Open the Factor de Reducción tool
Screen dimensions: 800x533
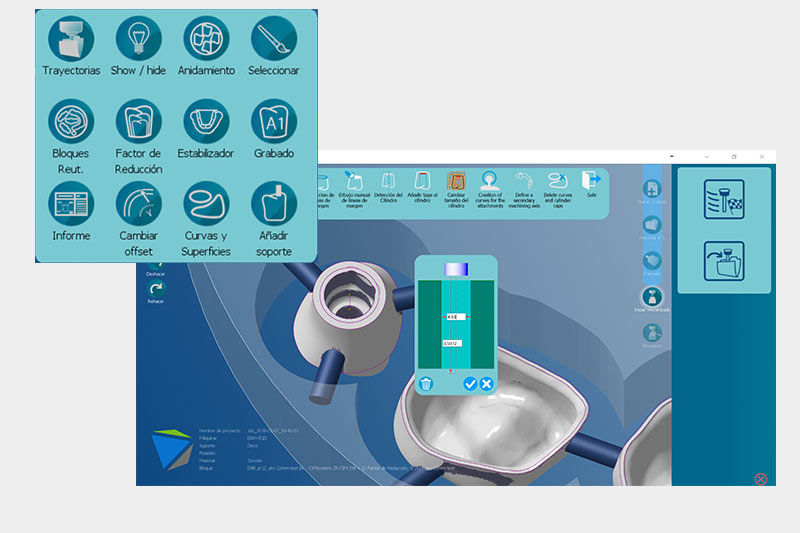point(138,121)
